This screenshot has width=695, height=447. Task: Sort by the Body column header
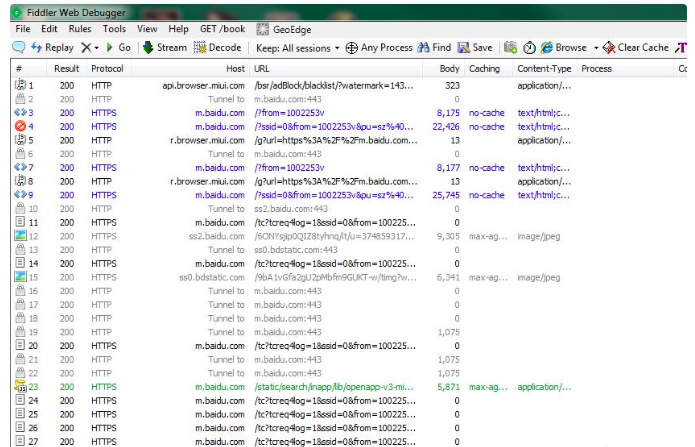(x=444, y=69)
